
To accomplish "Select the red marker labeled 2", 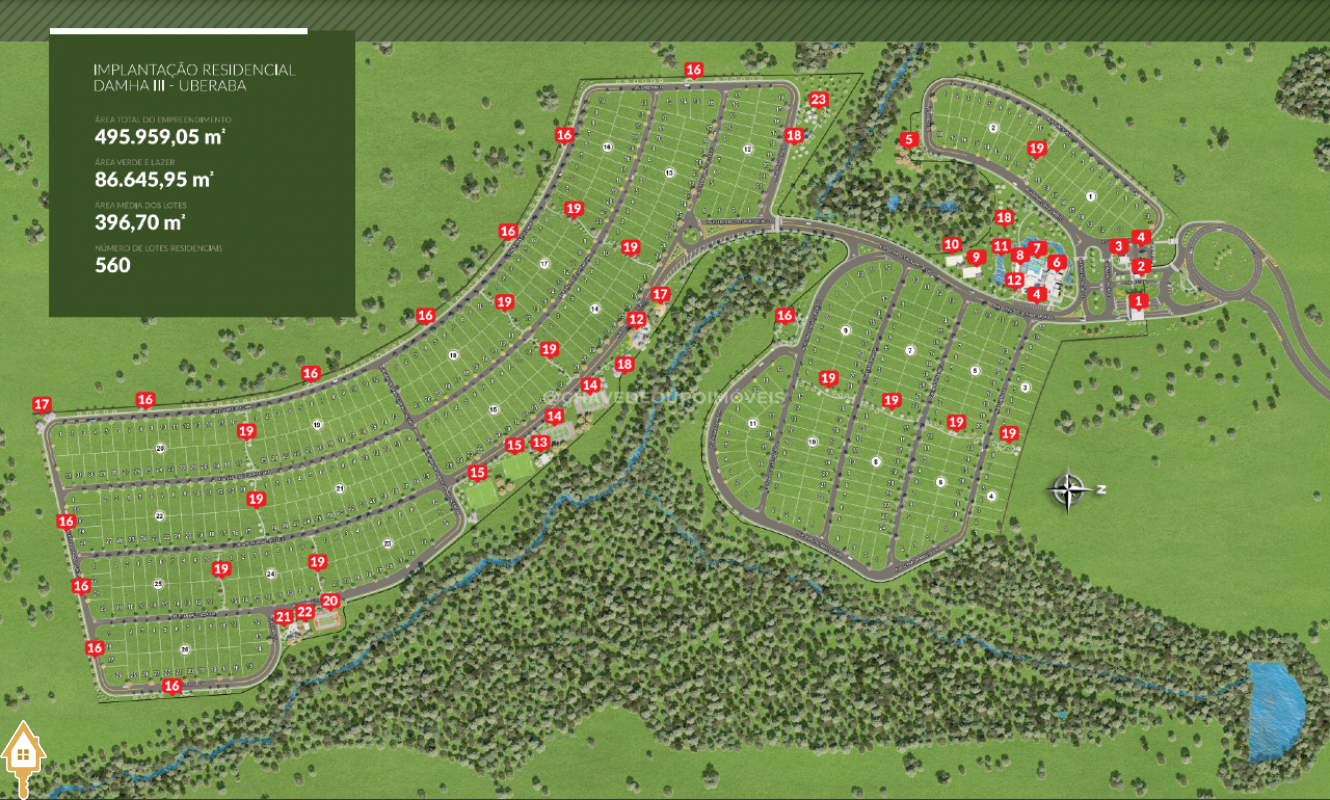I will pos(1142,266).
